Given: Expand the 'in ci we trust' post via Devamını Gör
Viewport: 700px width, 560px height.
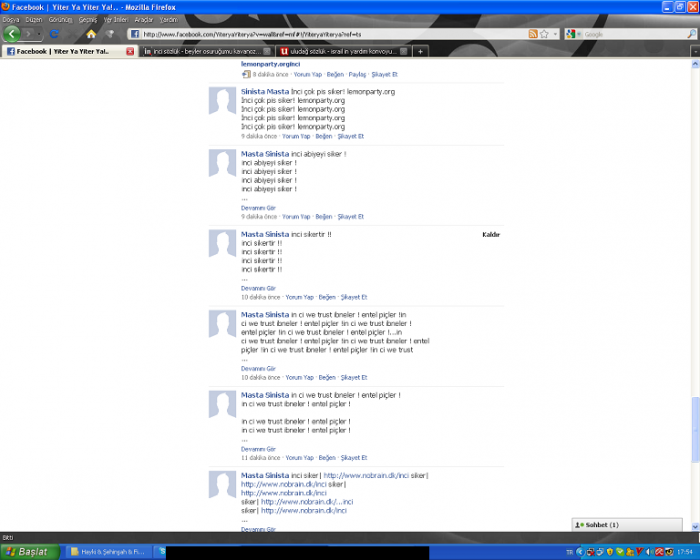Looking at the screenshot, I should coord(257,368).
